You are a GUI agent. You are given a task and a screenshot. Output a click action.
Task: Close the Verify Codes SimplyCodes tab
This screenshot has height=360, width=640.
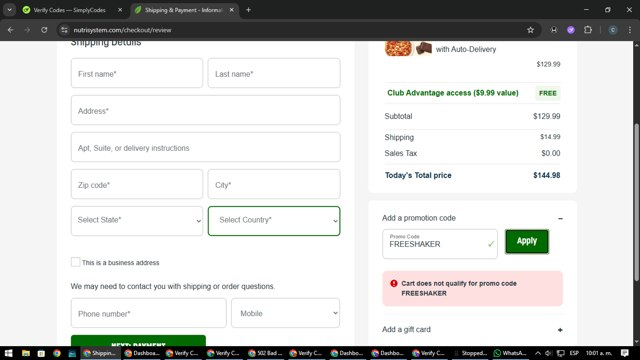point(120,10)
